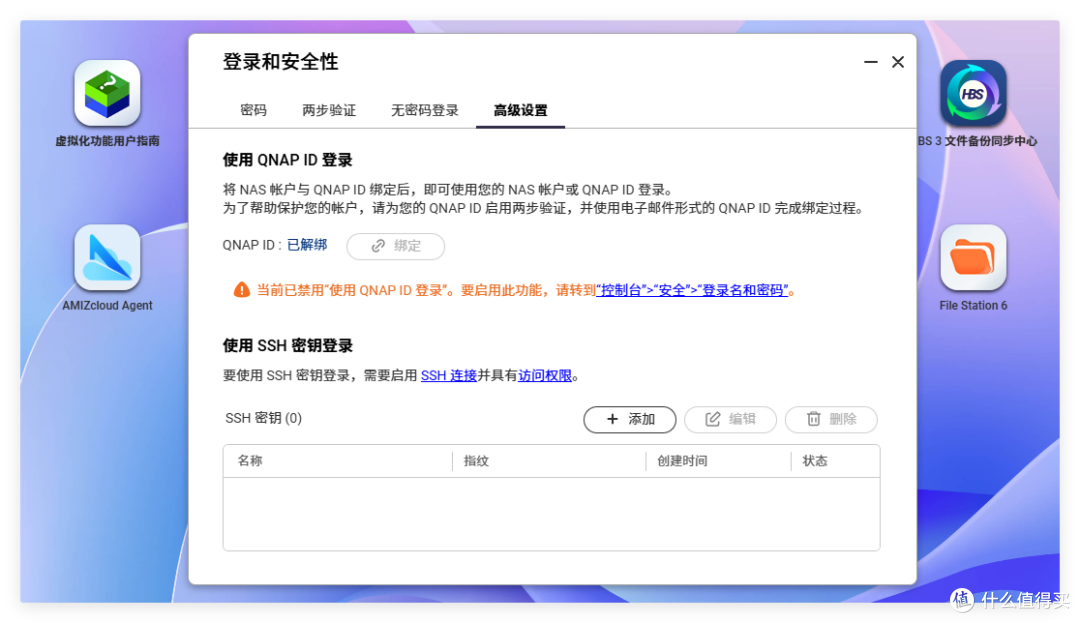Click the 删除 SSH key button
This screenshot has height=623, width=1080.
coord(831,419)
